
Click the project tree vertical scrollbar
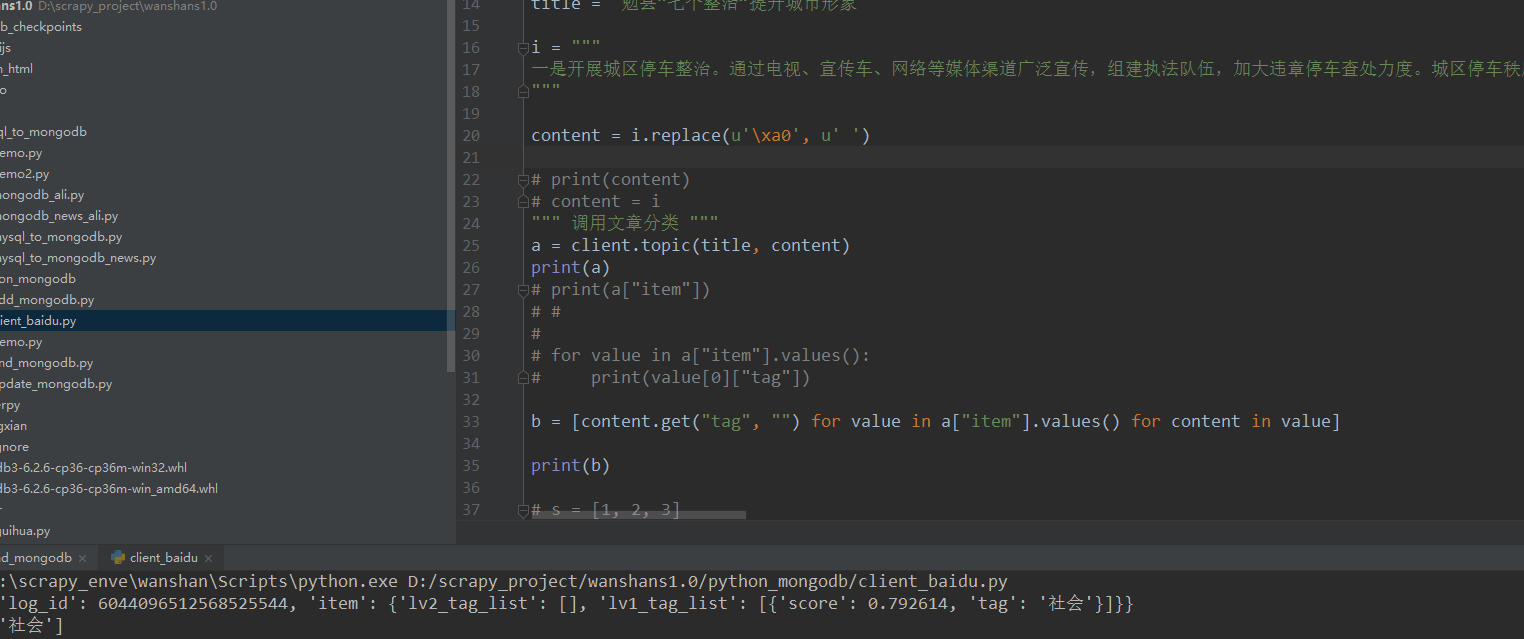pyautogui.click(x=451, y=185)
